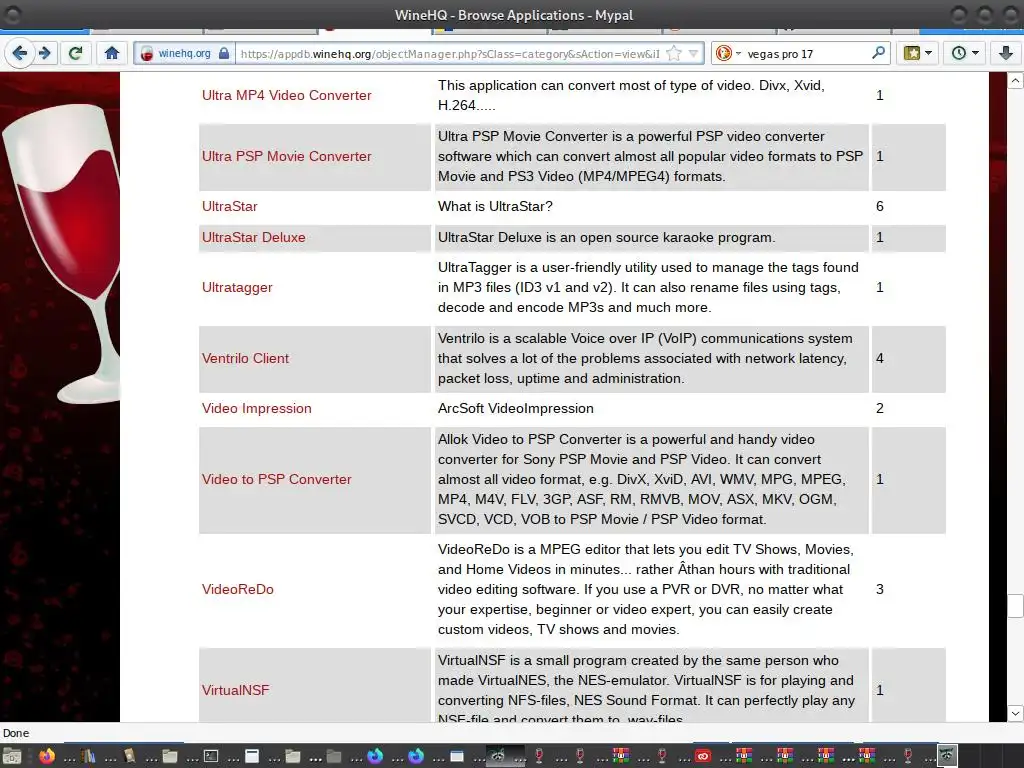Screen dimensions: 1024x768
Task: Open the Ultra PSP Movie Converter link
Action: (287, 157)
